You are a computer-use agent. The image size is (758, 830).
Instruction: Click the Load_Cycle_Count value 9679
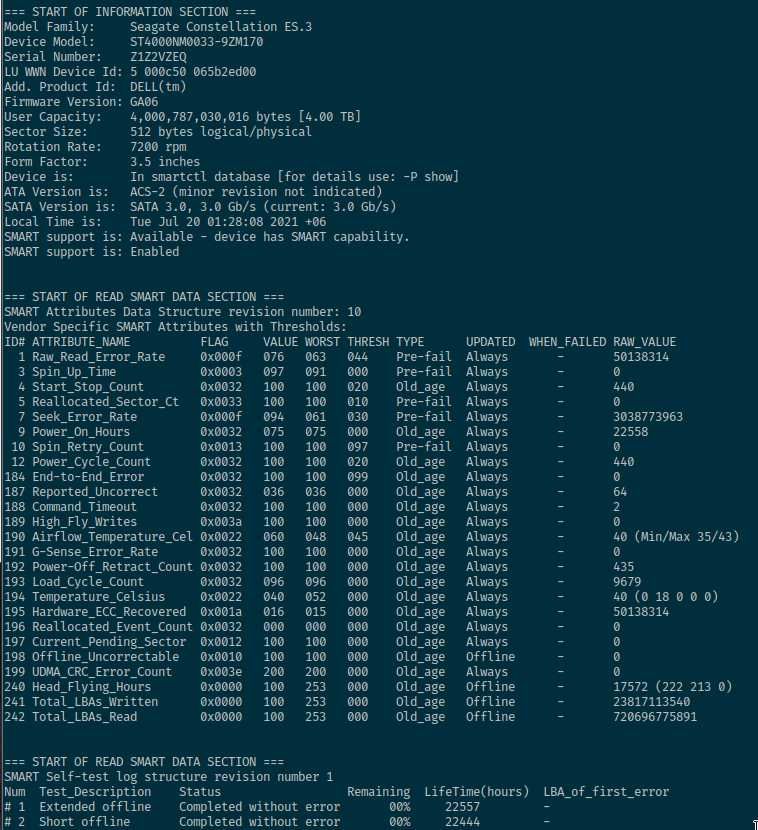[x=627, y=582]
